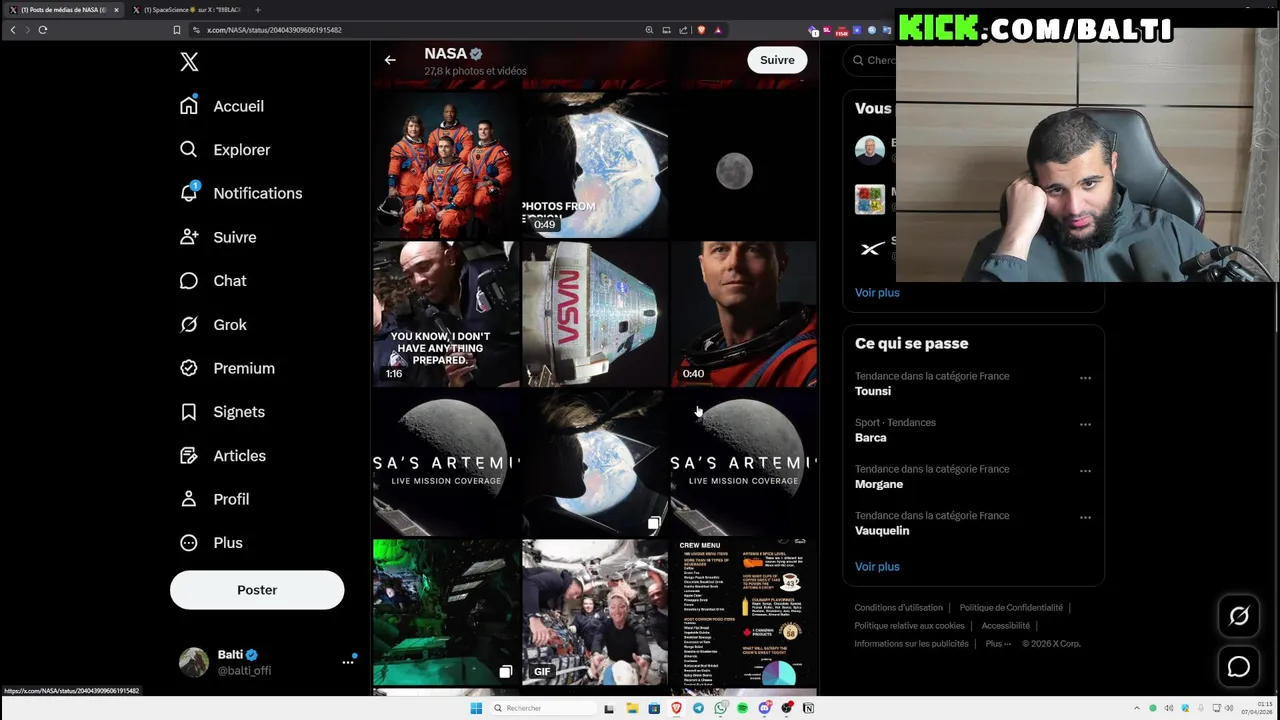The image size is (1280, 720).
Task: Open Telegram from the taskbar
Action: click(698, 708)
